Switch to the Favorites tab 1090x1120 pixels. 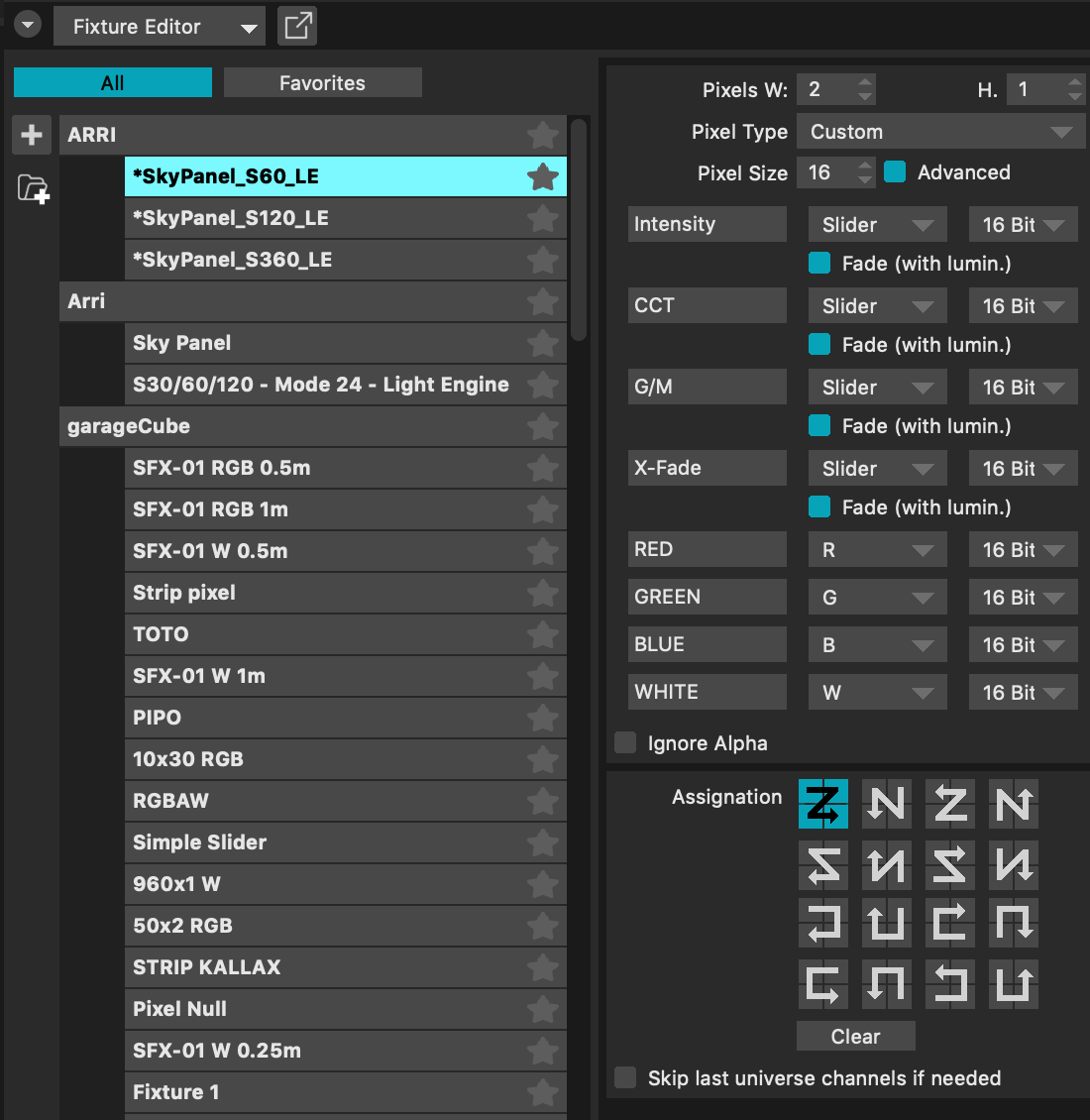[x=323, y=83]
